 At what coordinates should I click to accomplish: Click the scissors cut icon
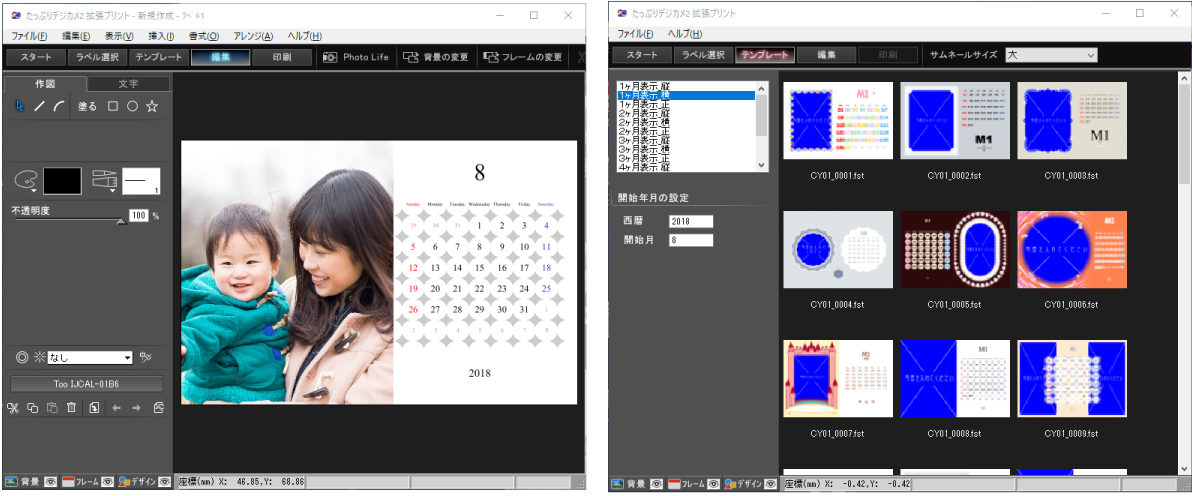[13, 408]
